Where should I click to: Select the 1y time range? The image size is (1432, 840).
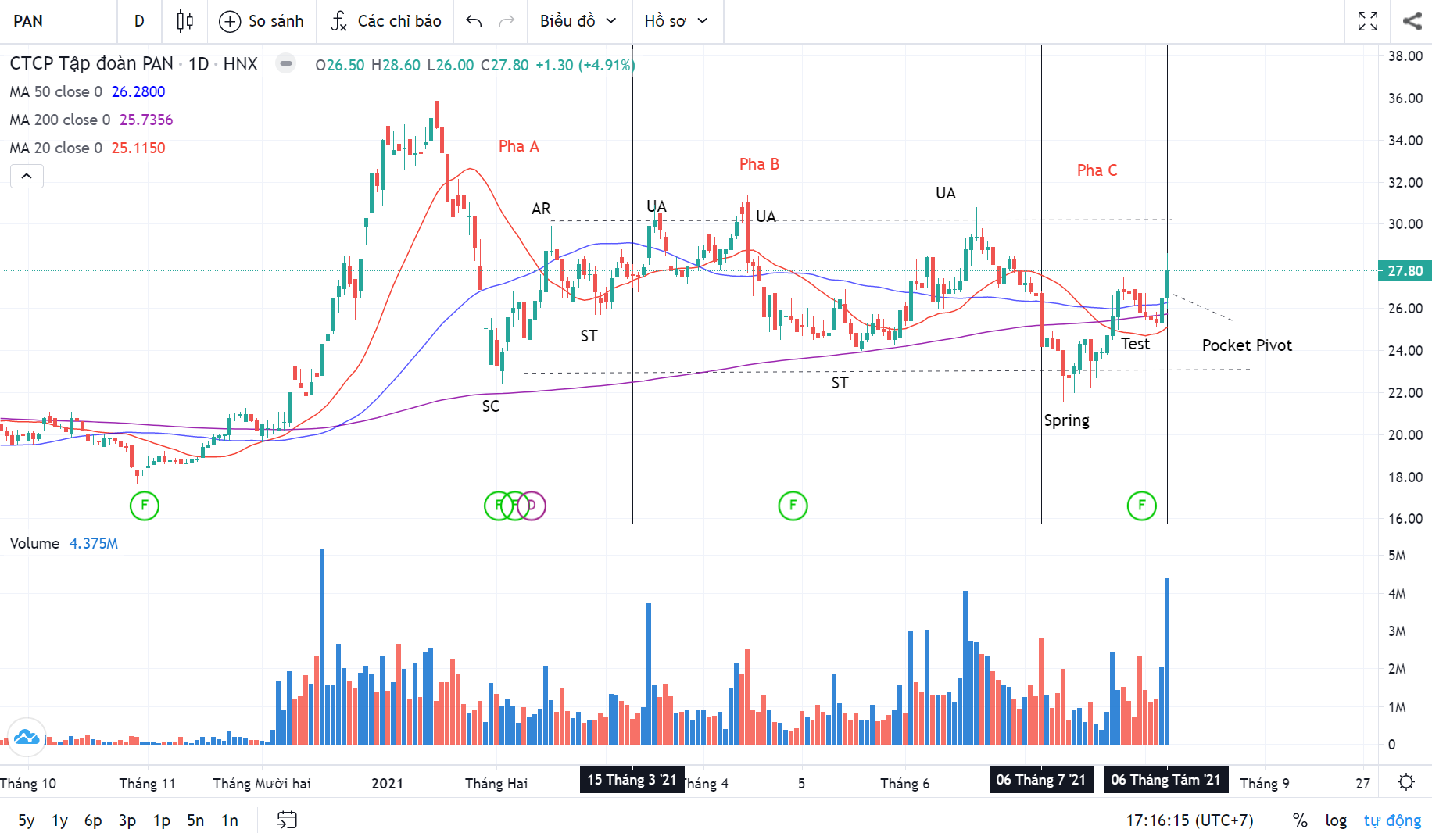point(59,820)
